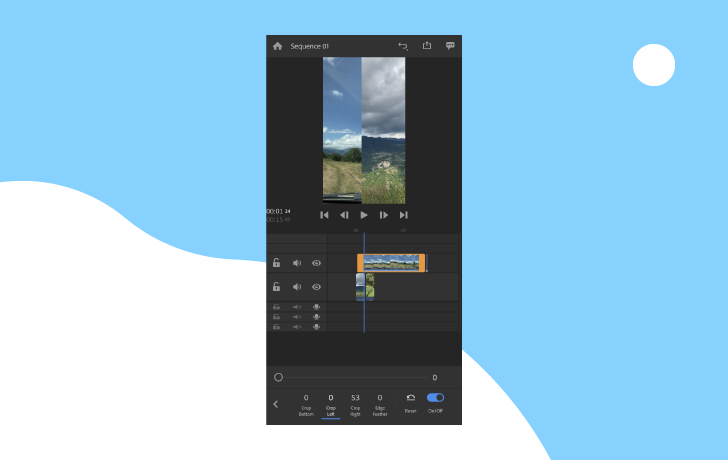
Task: Lock the third audio track
Action: [x=276, y=327]
